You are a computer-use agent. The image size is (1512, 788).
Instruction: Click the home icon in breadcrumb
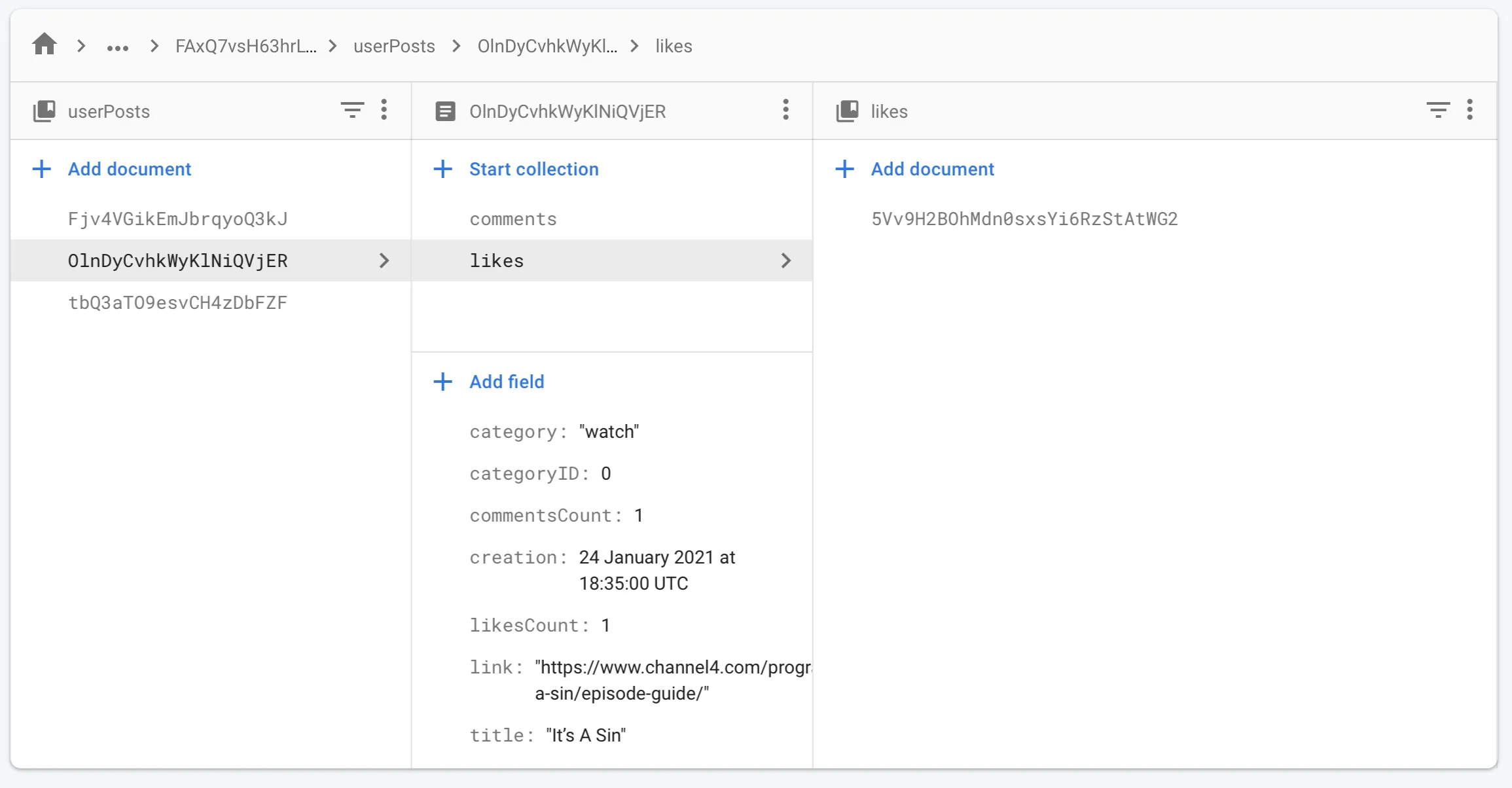[x=45, y=45]
